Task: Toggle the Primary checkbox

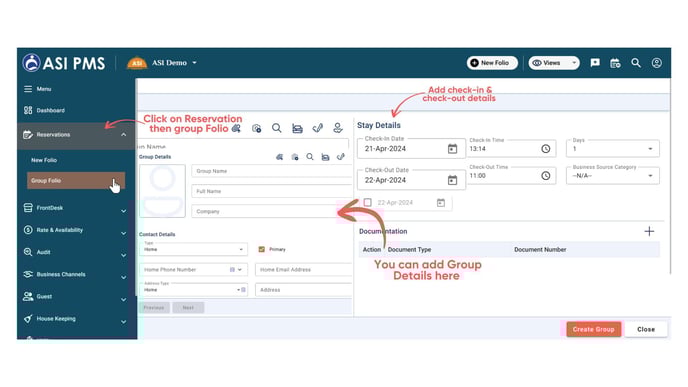Action: click(x=262, y=249)
